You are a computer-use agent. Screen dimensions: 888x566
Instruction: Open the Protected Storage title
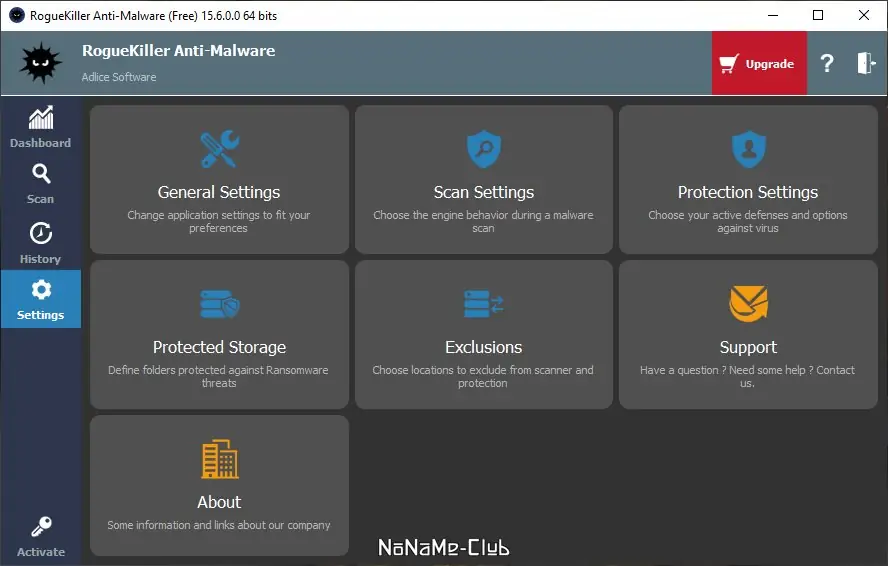pos(219,347)
